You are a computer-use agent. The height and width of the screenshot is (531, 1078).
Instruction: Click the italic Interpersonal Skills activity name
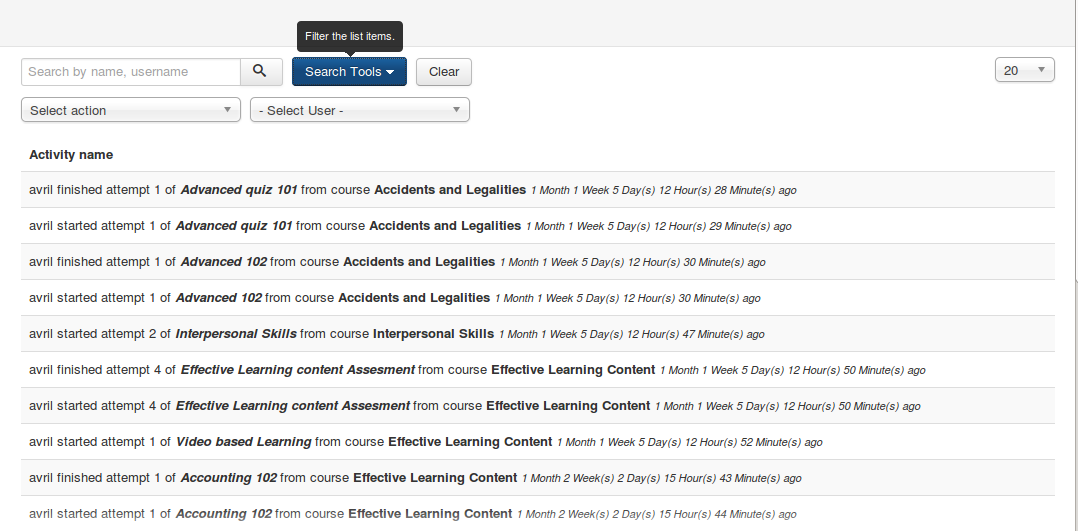[x=236, y=334]
